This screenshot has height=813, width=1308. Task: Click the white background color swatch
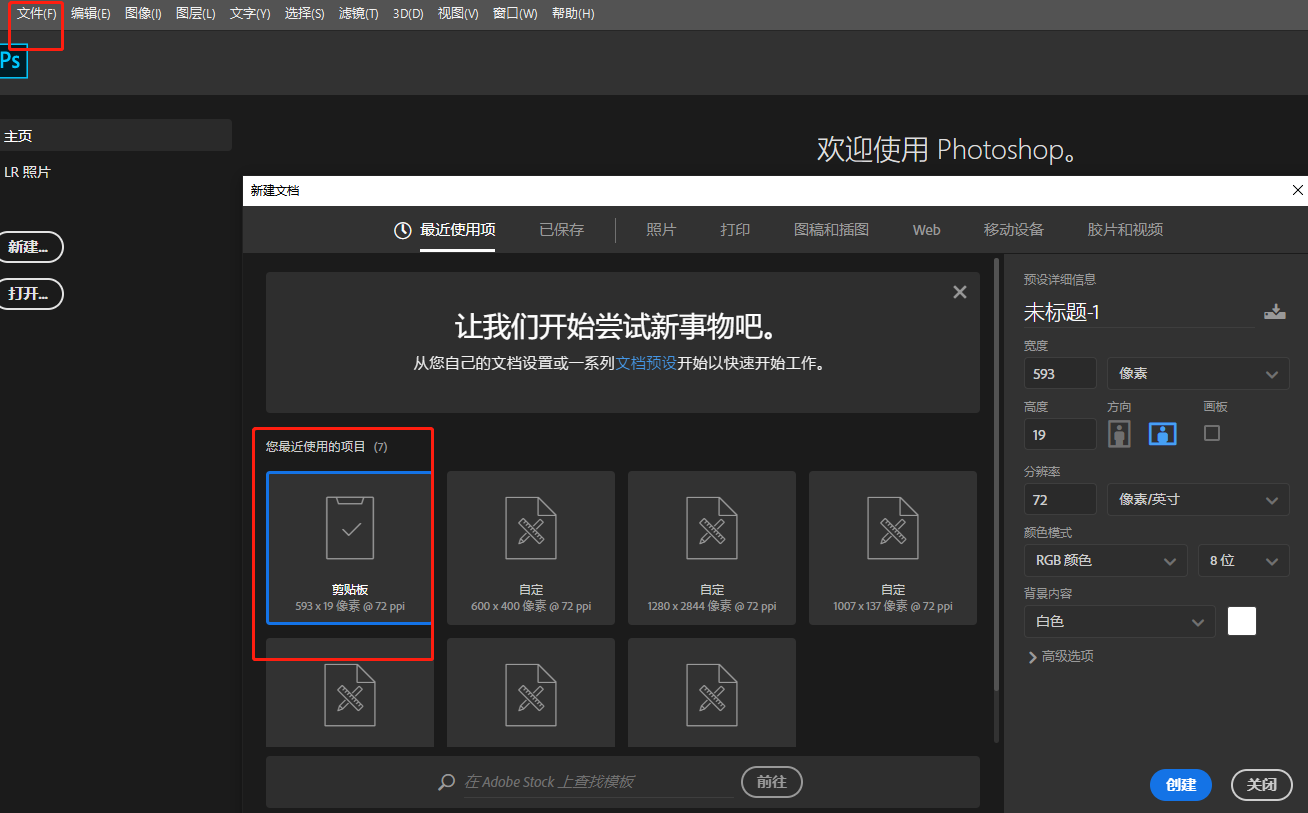tap(1242, 621)
